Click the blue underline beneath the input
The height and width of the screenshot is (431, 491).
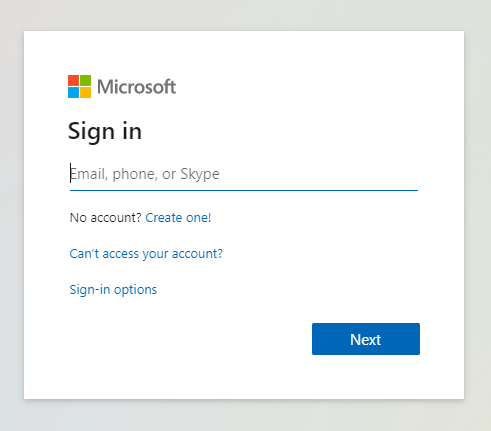(x=244, y=190)
